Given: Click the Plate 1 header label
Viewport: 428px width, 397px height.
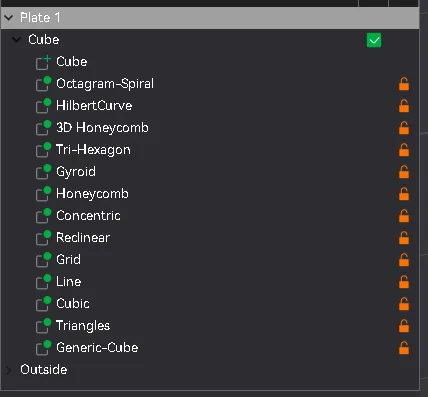Looking at the screenshot, I should (x=40, y=18).
